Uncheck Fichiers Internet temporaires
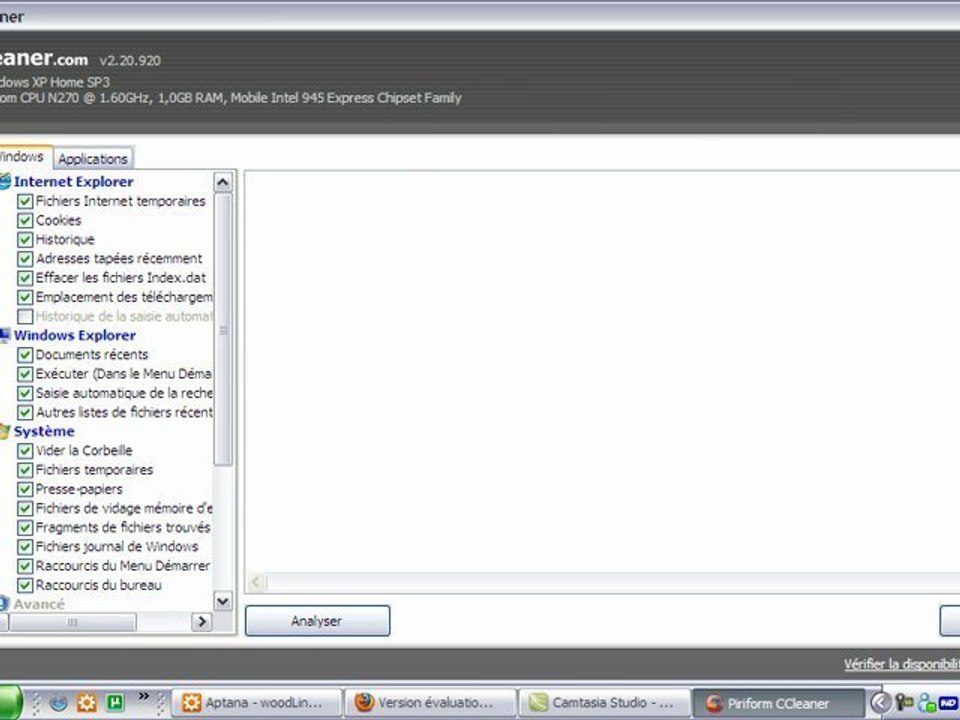The image size is (960, 720). pos(25,201)
